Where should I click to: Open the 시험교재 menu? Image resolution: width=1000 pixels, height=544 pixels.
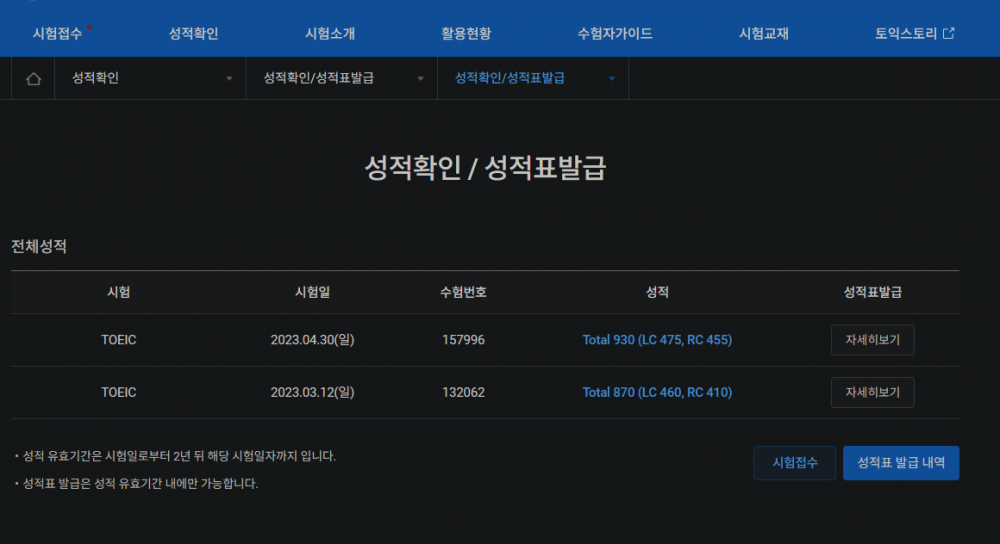[x=763, y=33]
